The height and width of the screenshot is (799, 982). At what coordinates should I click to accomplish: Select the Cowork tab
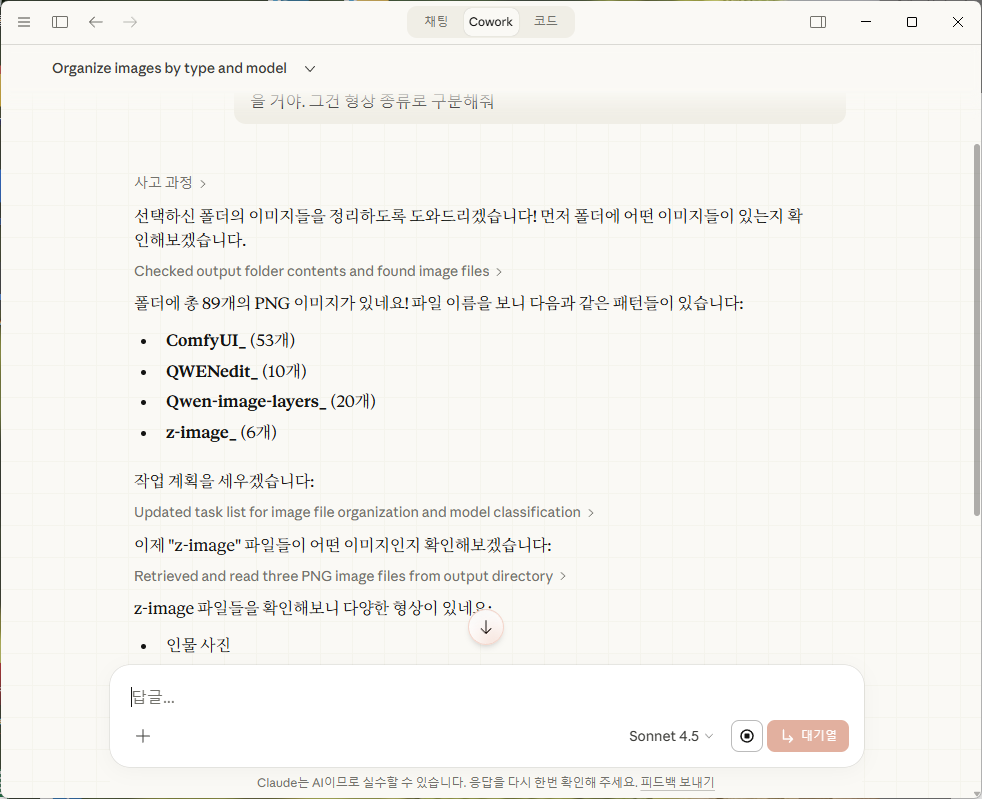pyautogui.click(x=491, y=21)
